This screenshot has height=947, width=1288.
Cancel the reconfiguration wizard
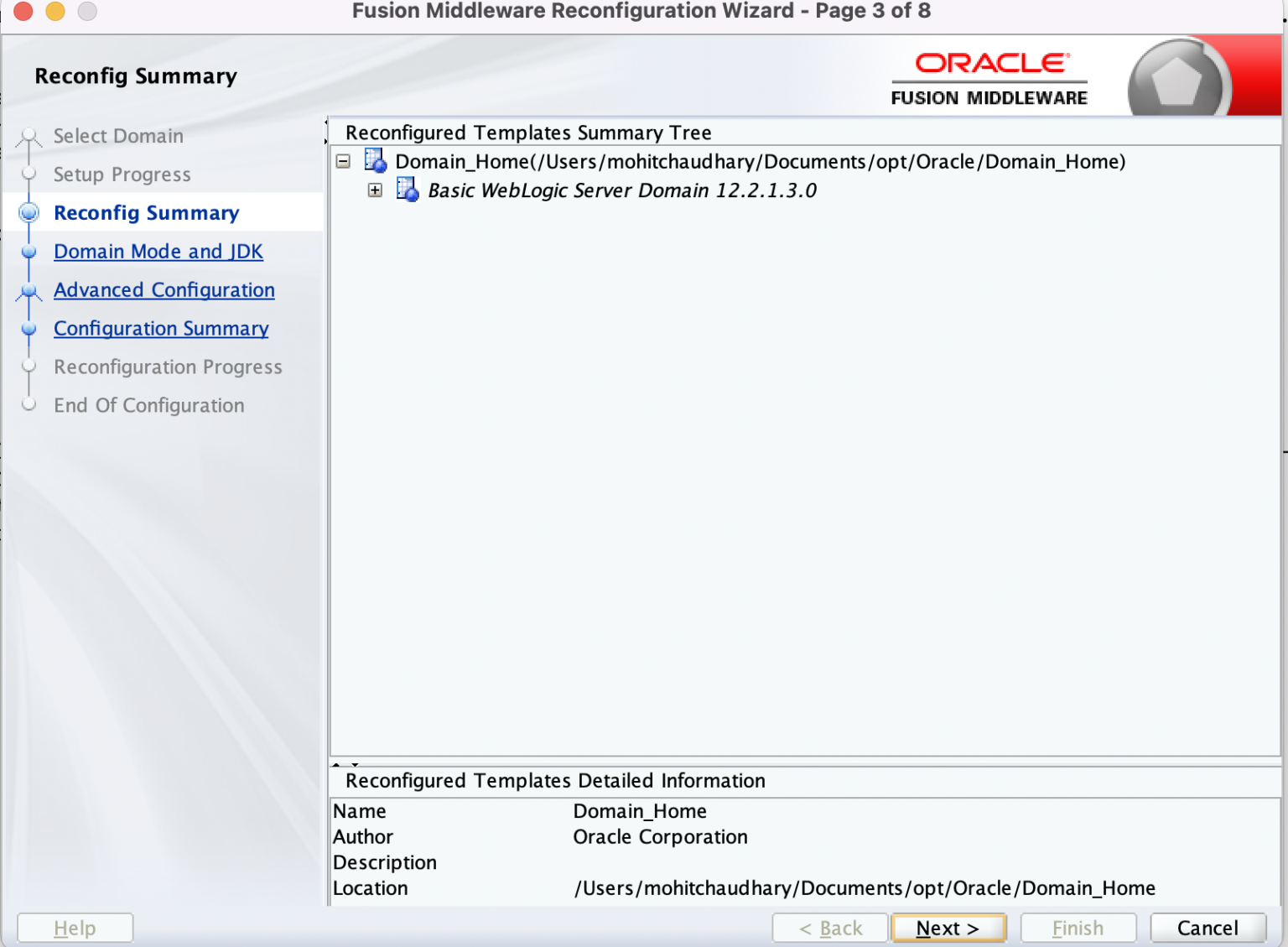(x=1208, y=928)
